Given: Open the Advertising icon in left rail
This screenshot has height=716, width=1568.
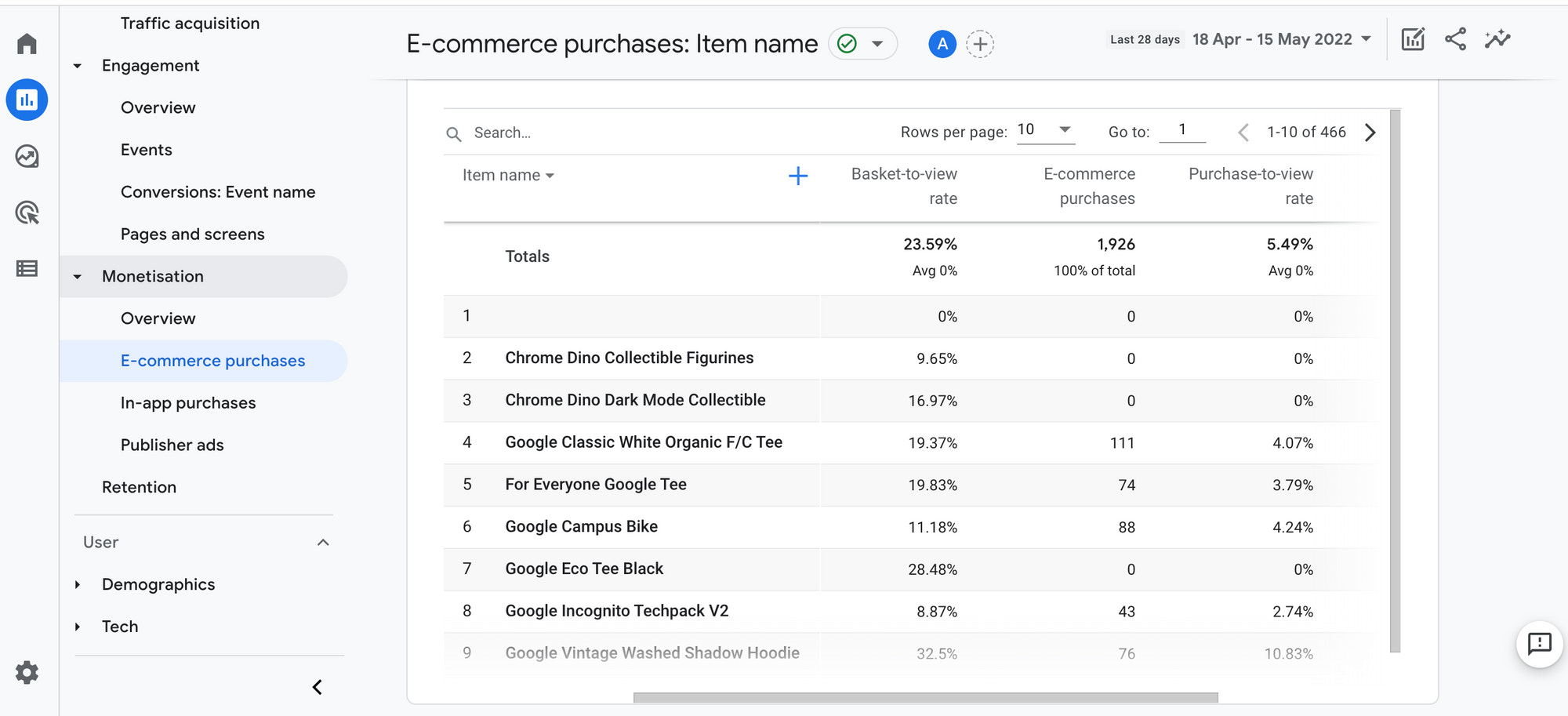Looking at the screenshot, I should [x=27, y=213].
